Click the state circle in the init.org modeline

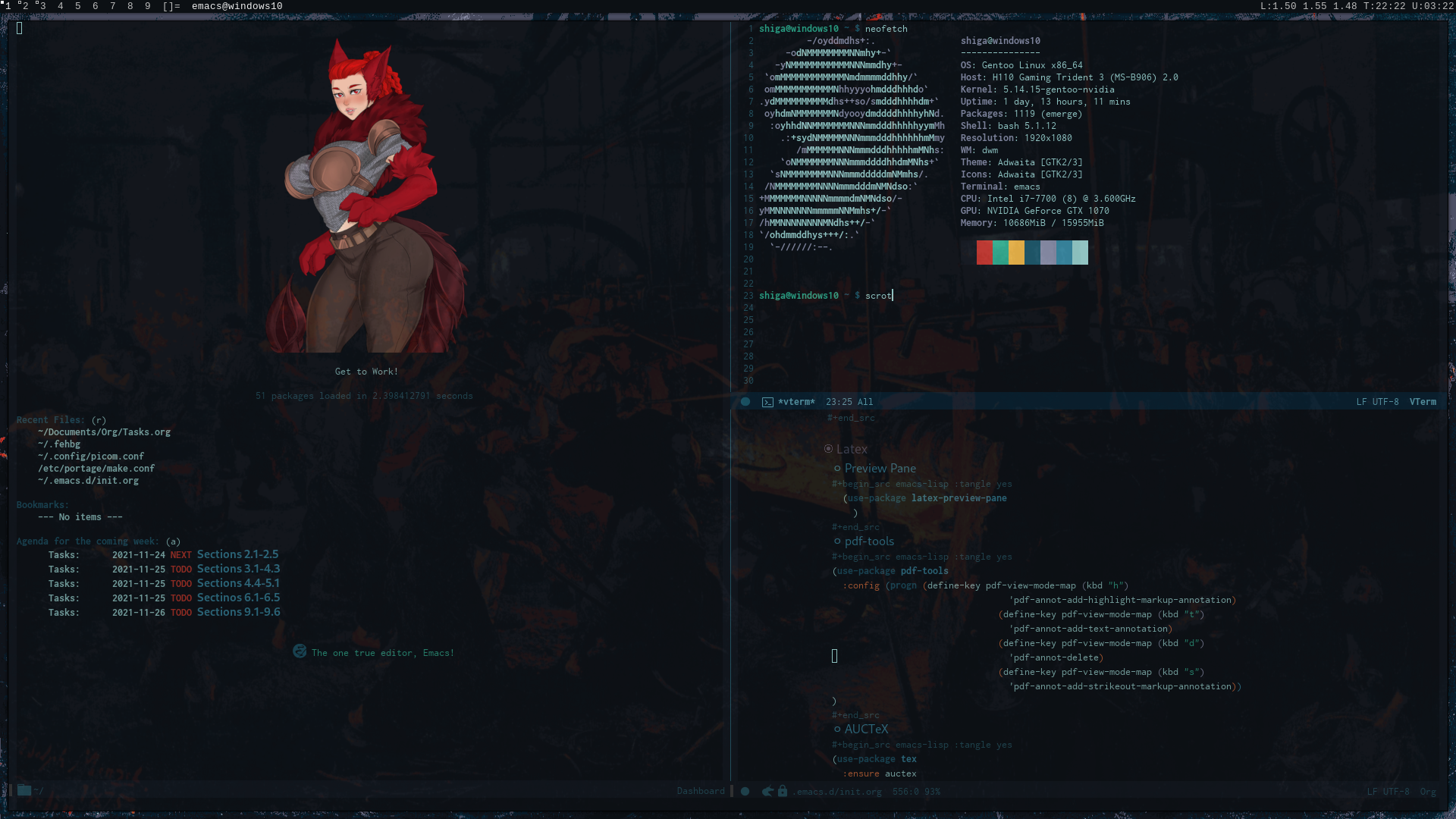click(745, 792)
